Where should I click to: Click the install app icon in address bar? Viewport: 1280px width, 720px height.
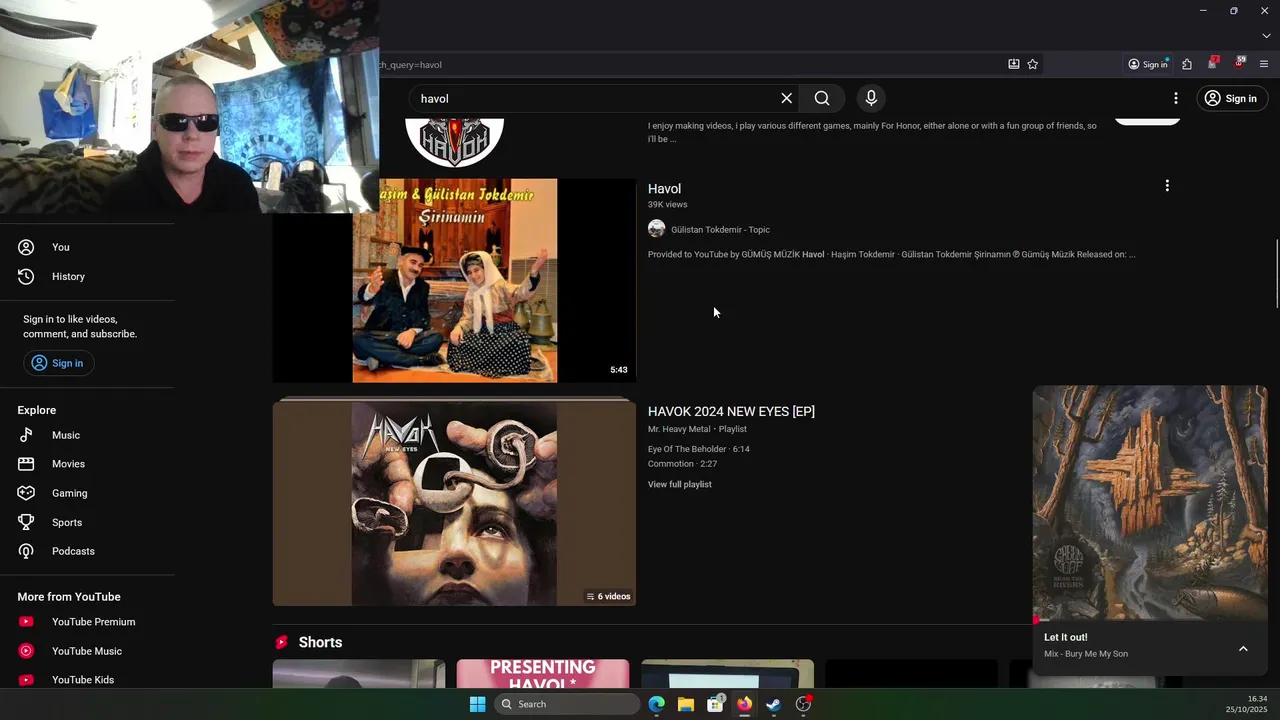coord(1014,64)
